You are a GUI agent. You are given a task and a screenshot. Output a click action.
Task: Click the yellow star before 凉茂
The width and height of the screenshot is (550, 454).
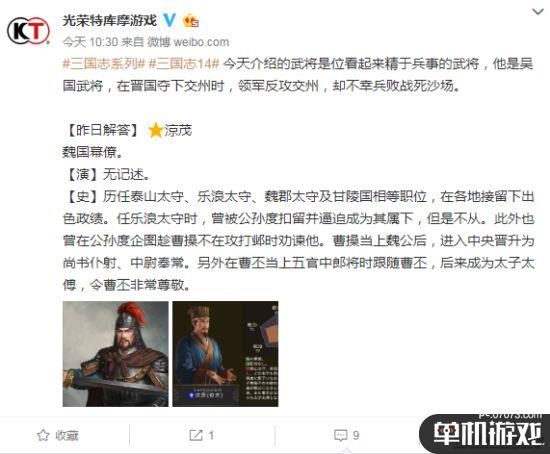point(155,131)
